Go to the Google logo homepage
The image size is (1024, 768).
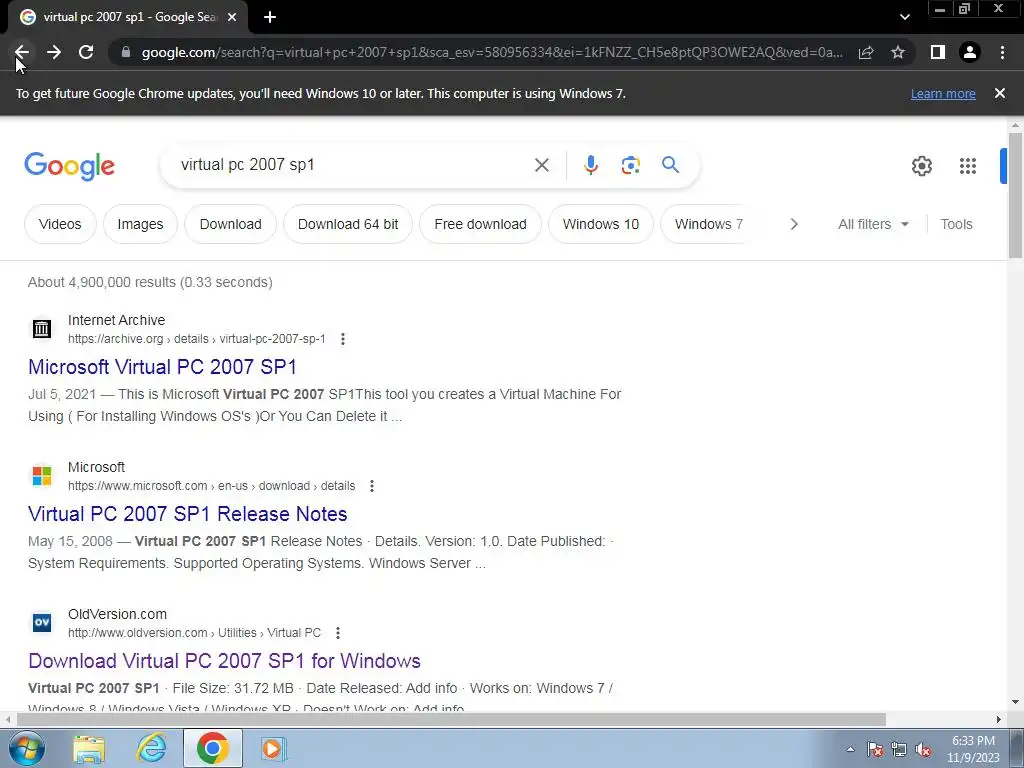[69, 166]
